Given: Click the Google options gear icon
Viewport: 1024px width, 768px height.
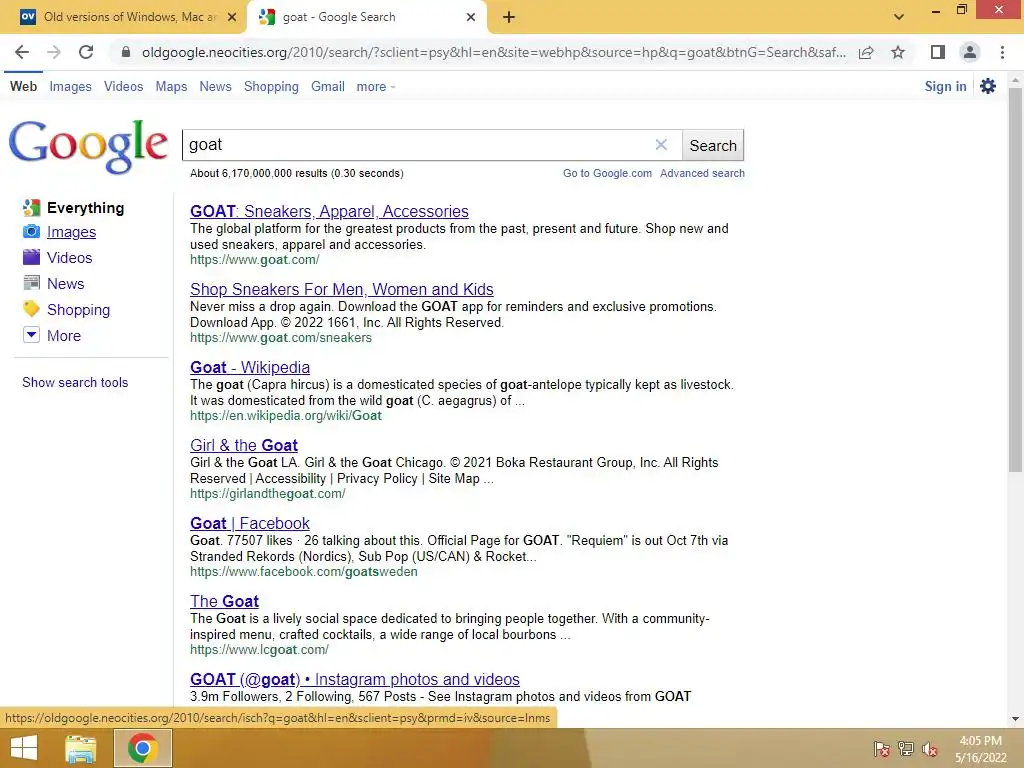Looking at the screenshot, I should click(x=987, y=86).
